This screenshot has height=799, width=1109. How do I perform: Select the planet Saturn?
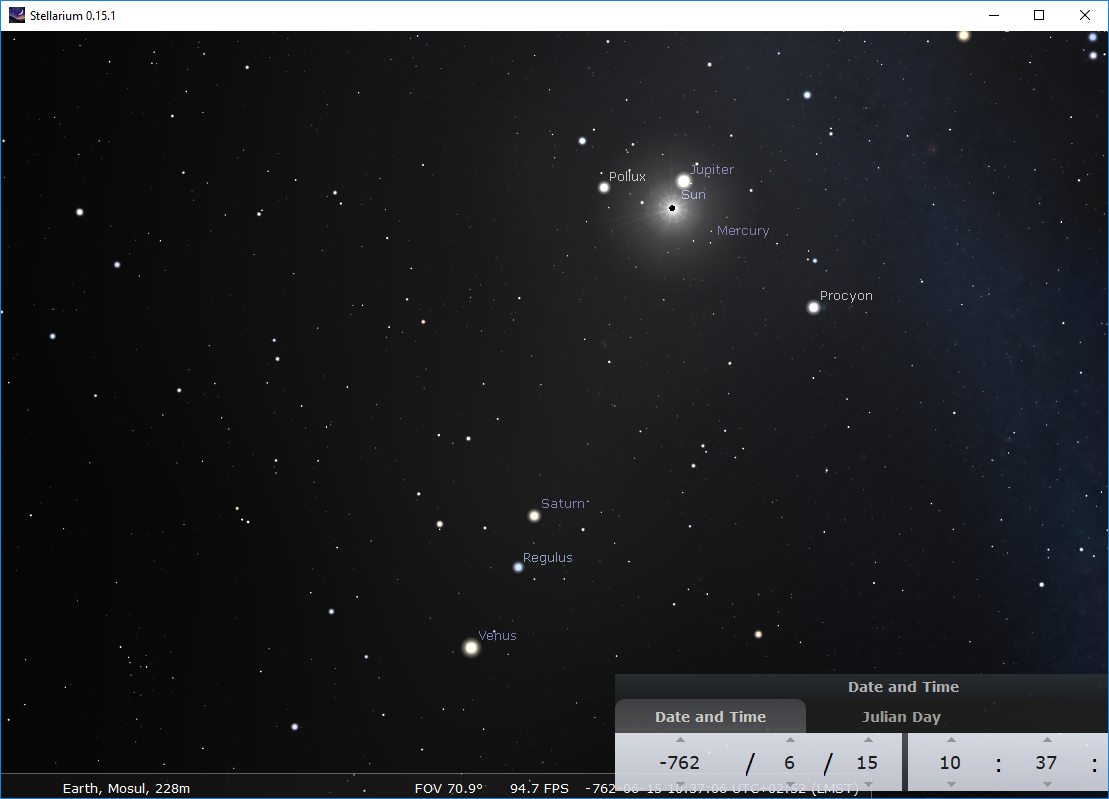click(534, 516)
